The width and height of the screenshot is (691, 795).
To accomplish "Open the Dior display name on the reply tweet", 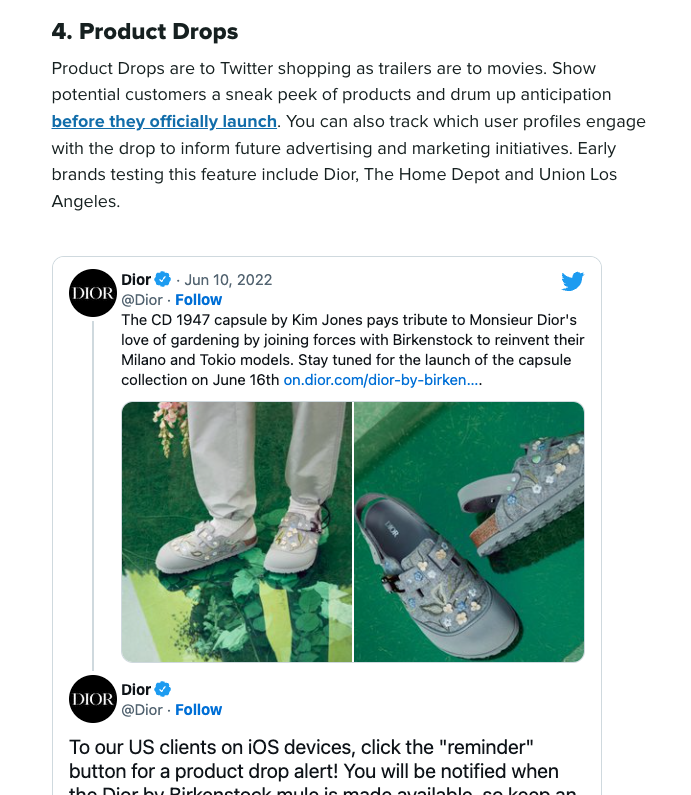I will (x=136, y=690).
